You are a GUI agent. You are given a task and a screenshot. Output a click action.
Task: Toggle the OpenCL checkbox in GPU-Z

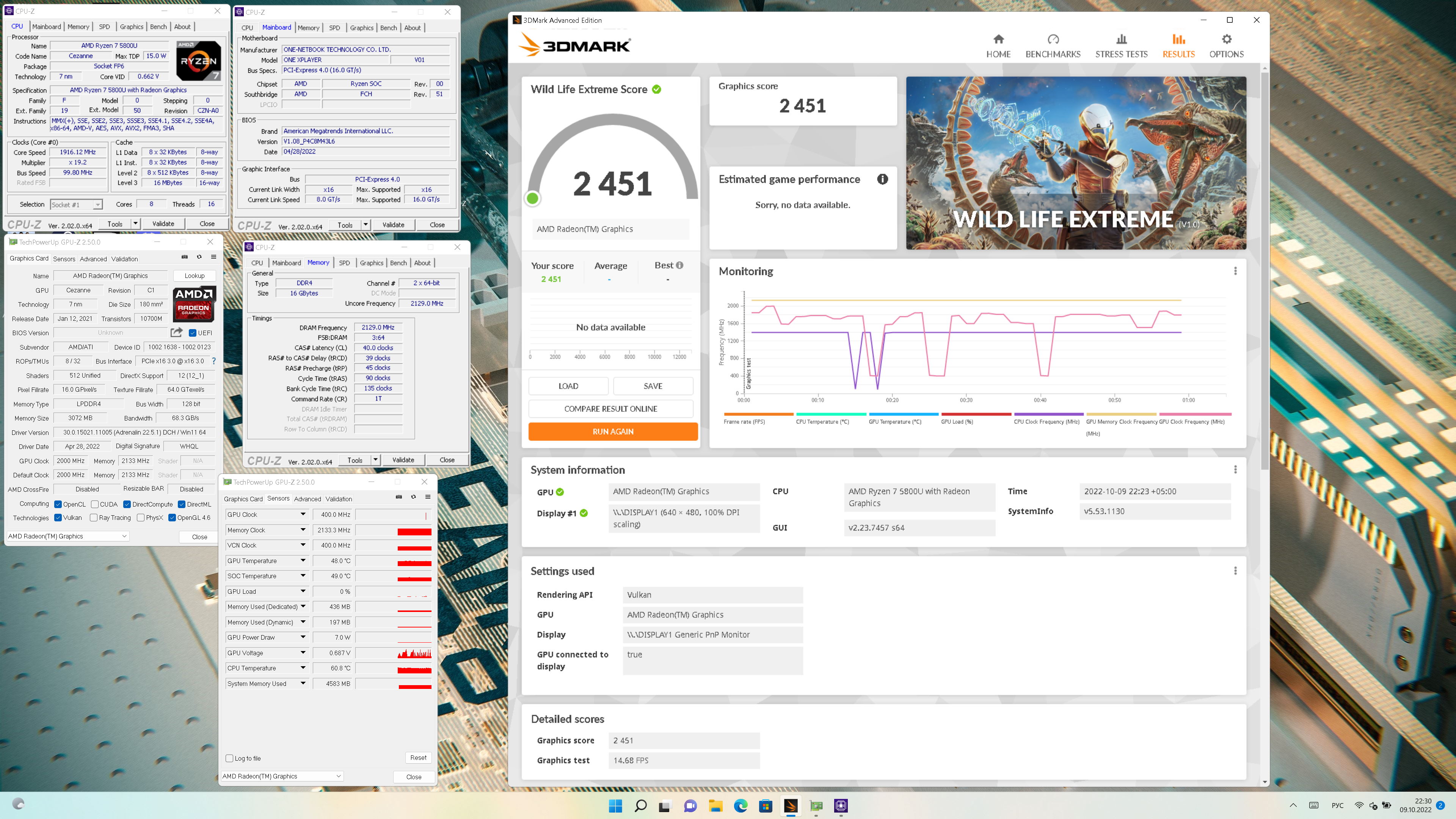tap(58, 504)
